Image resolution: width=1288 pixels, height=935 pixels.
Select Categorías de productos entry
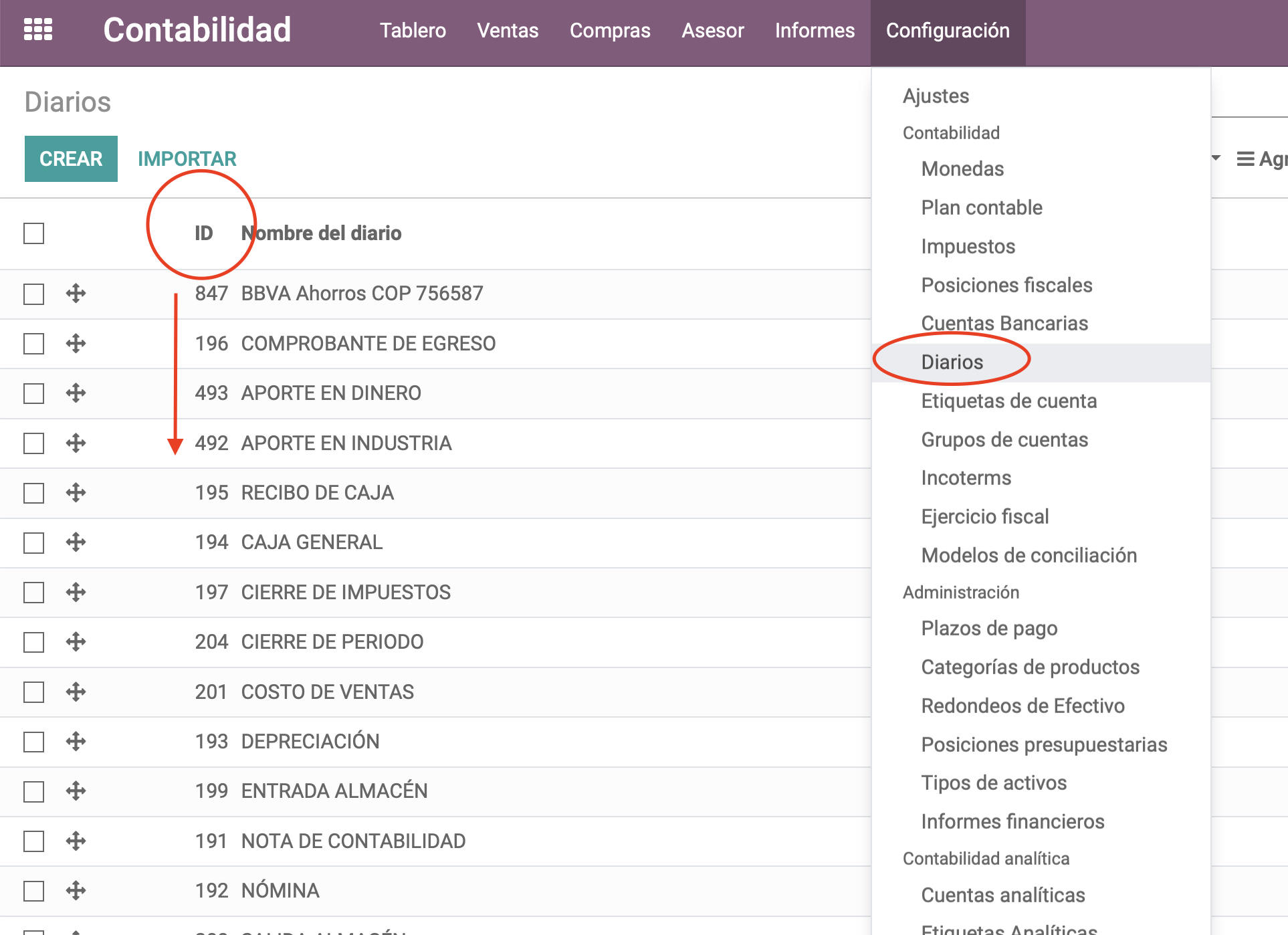[x=1041, y=667]
